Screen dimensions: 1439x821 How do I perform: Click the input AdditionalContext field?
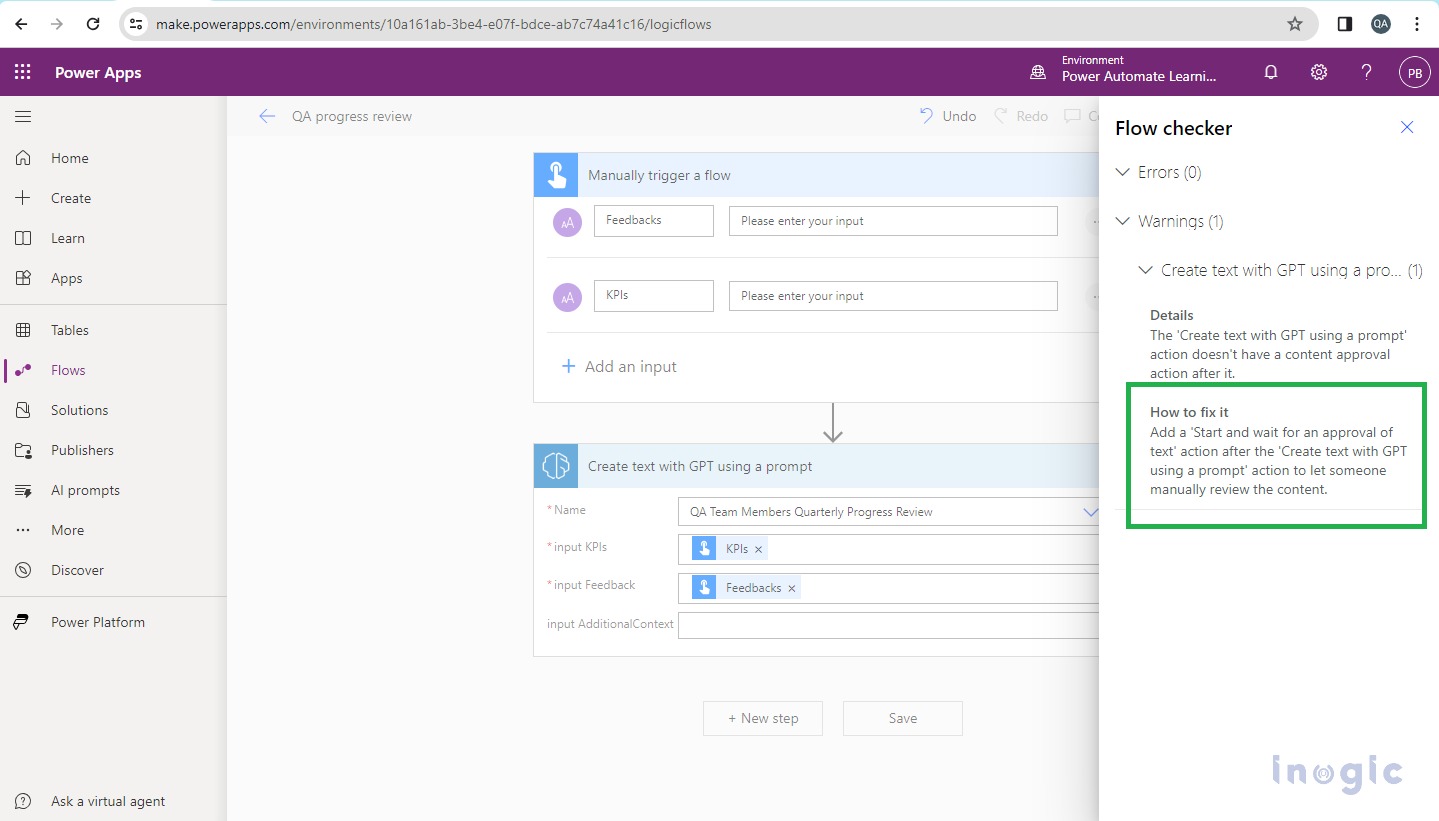coord(888,625)
